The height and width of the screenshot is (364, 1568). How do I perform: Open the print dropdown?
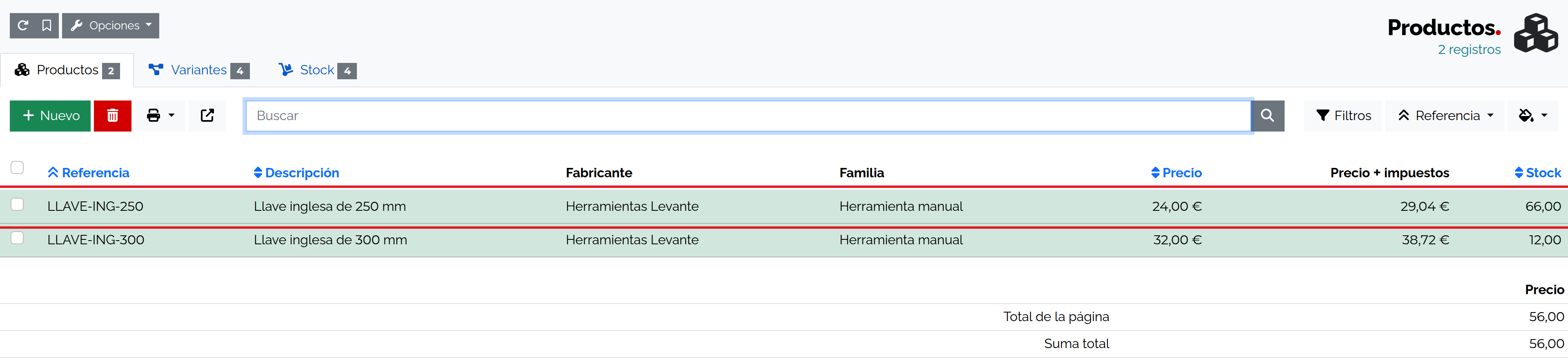click(160, 116)
